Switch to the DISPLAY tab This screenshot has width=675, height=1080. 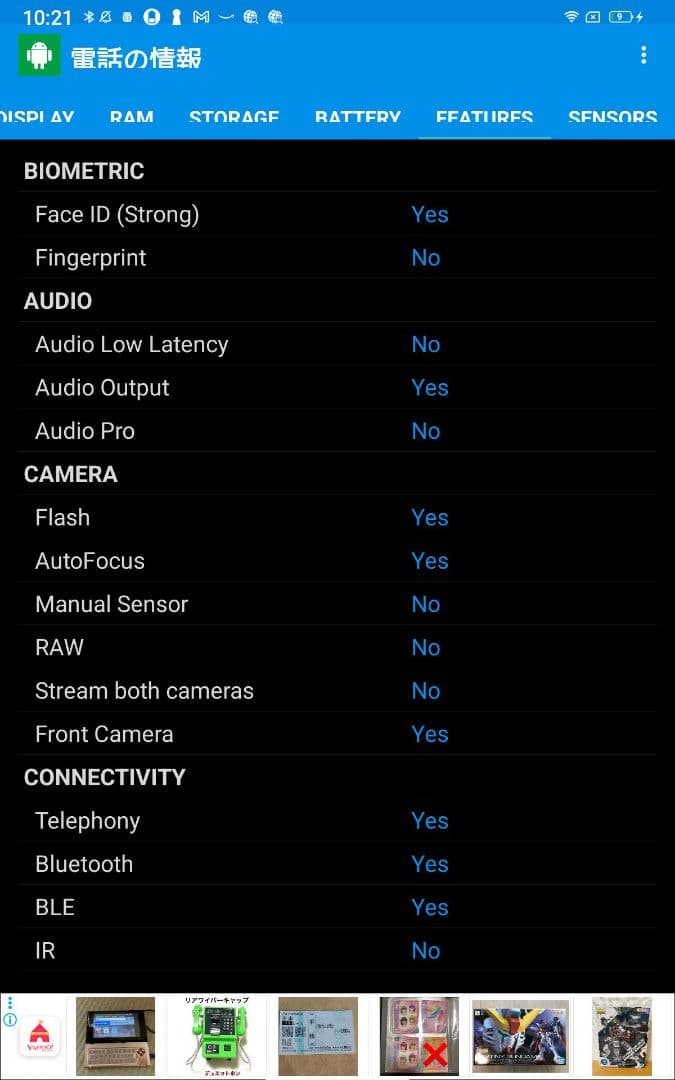tap(37, 117)
